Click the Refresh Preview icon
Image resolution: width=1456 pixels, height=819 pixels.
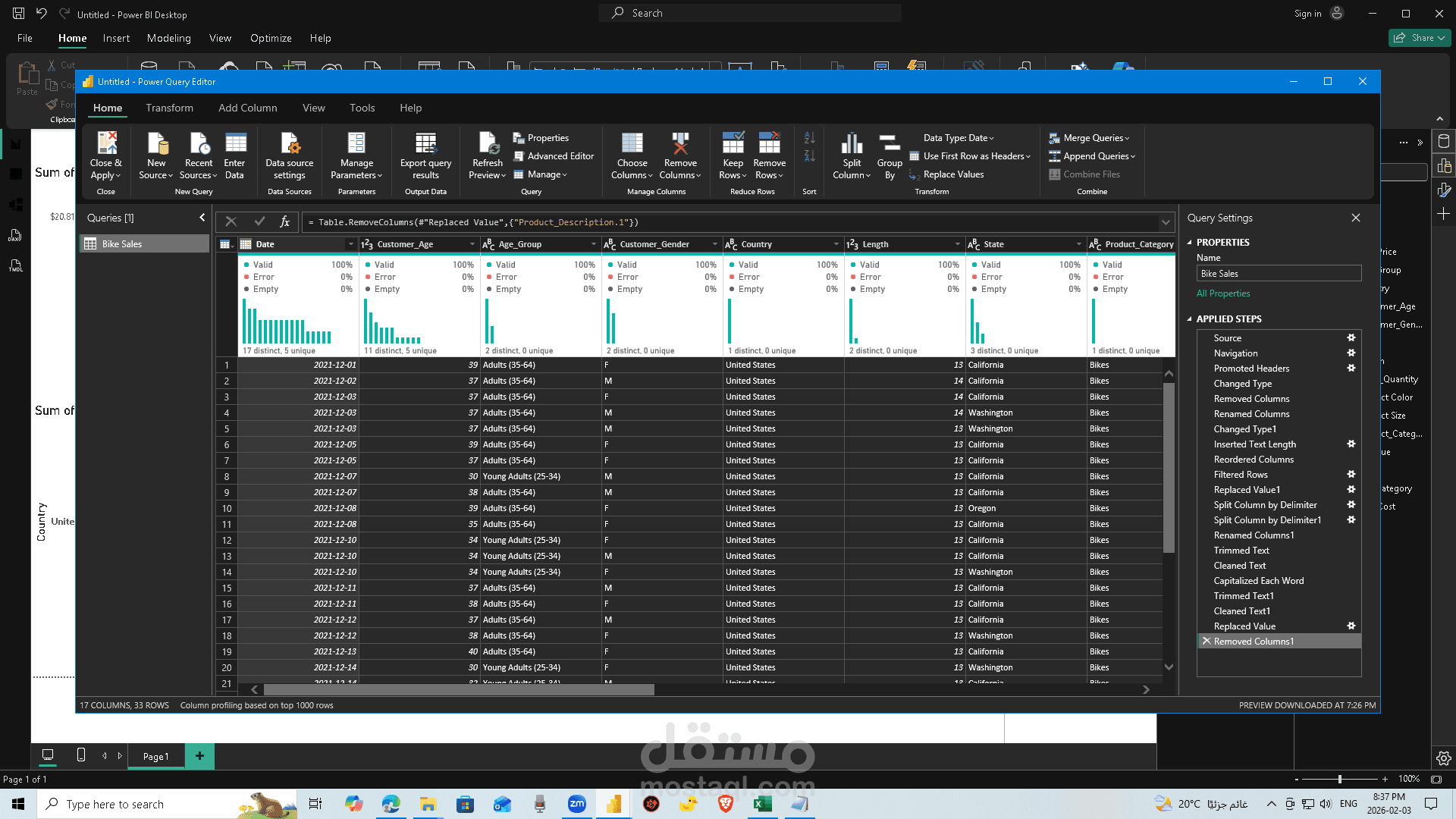(488, 143)
